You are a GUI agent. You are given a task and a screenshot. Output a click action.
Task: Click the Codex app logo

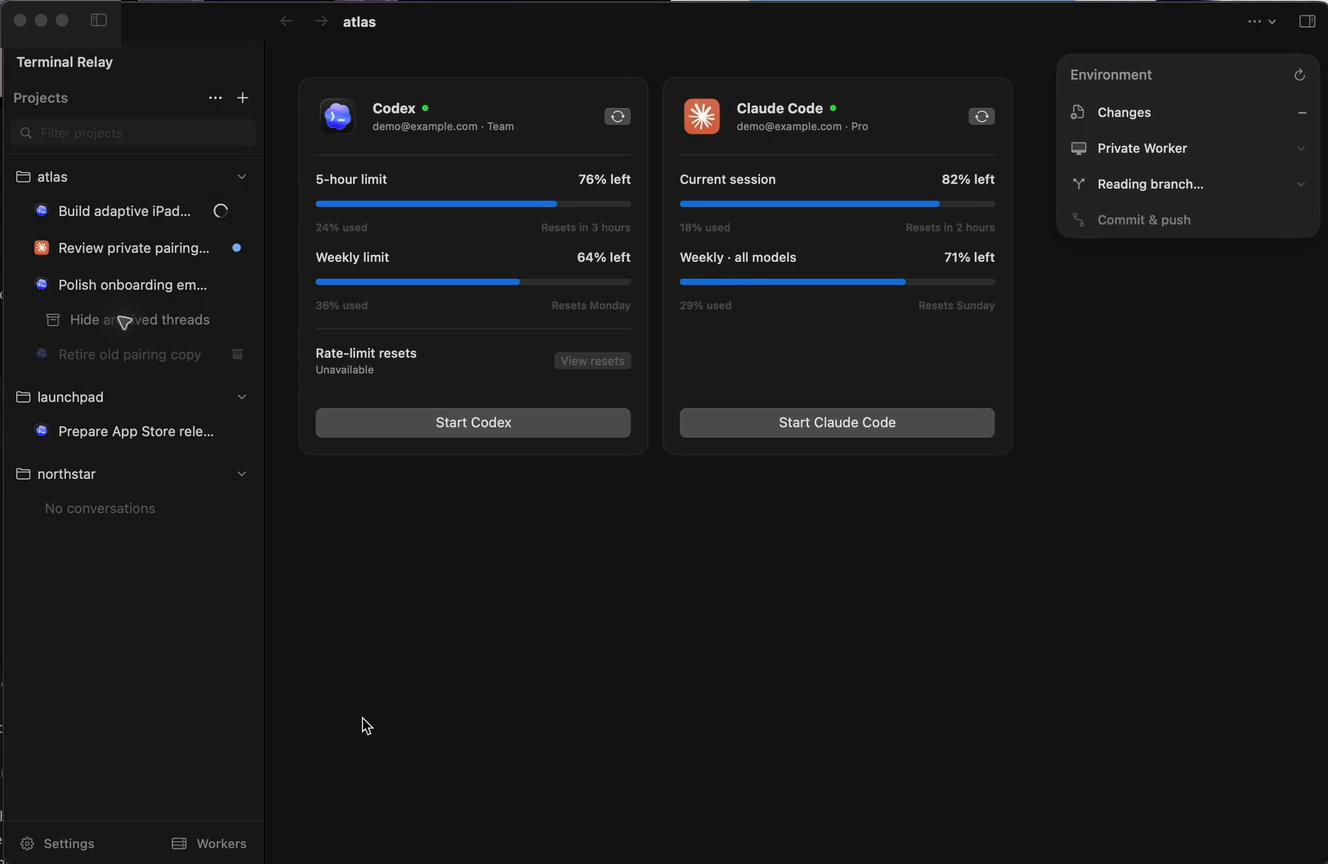tap(337, 116)
